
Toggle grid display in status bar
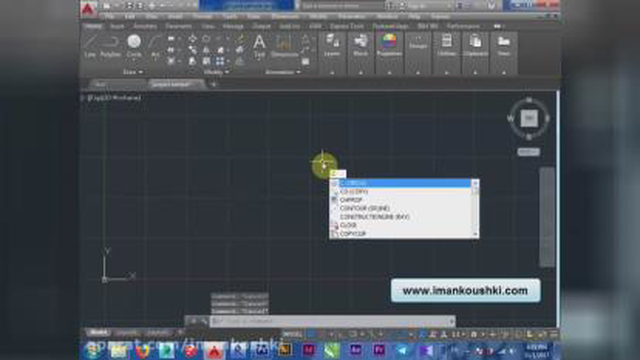[x=312, y=334]
